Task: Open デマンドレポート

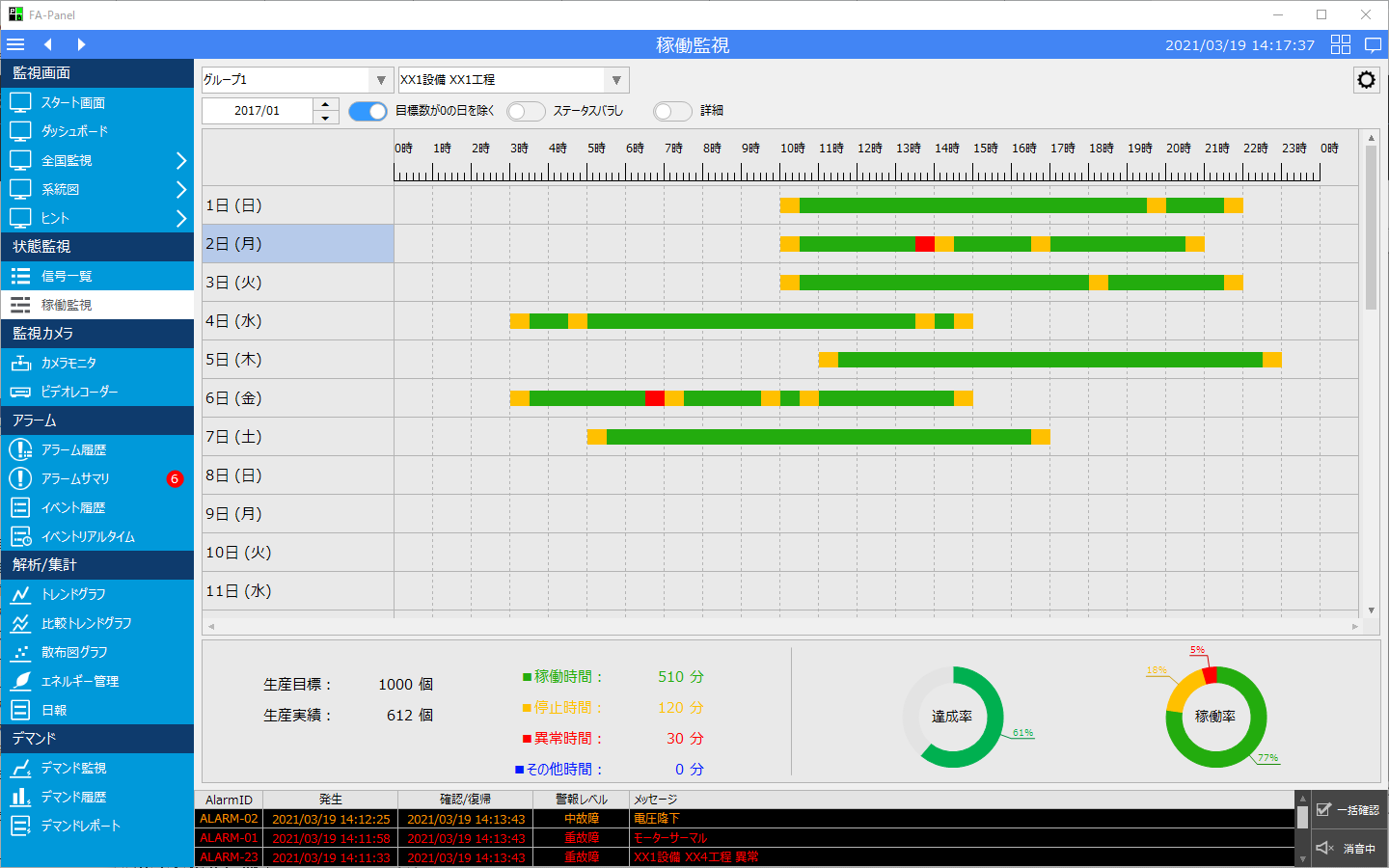Action: [x=96, y=826]
